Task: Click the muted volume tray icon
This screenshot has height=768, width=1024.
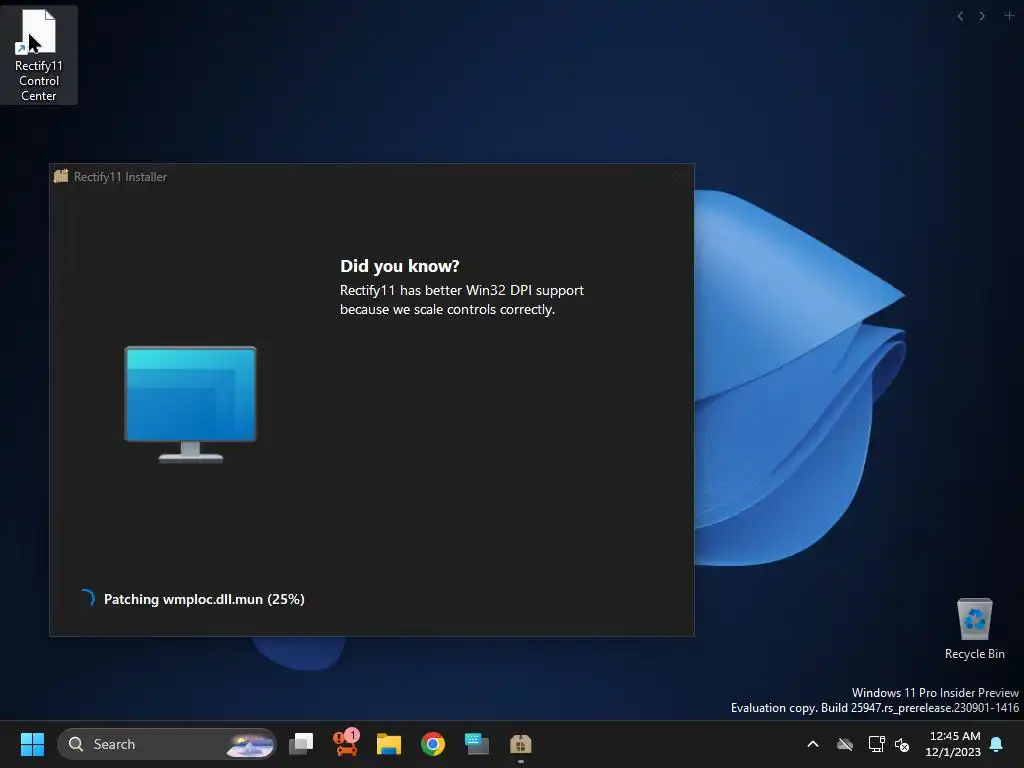Action: click(x=902, y=744)
